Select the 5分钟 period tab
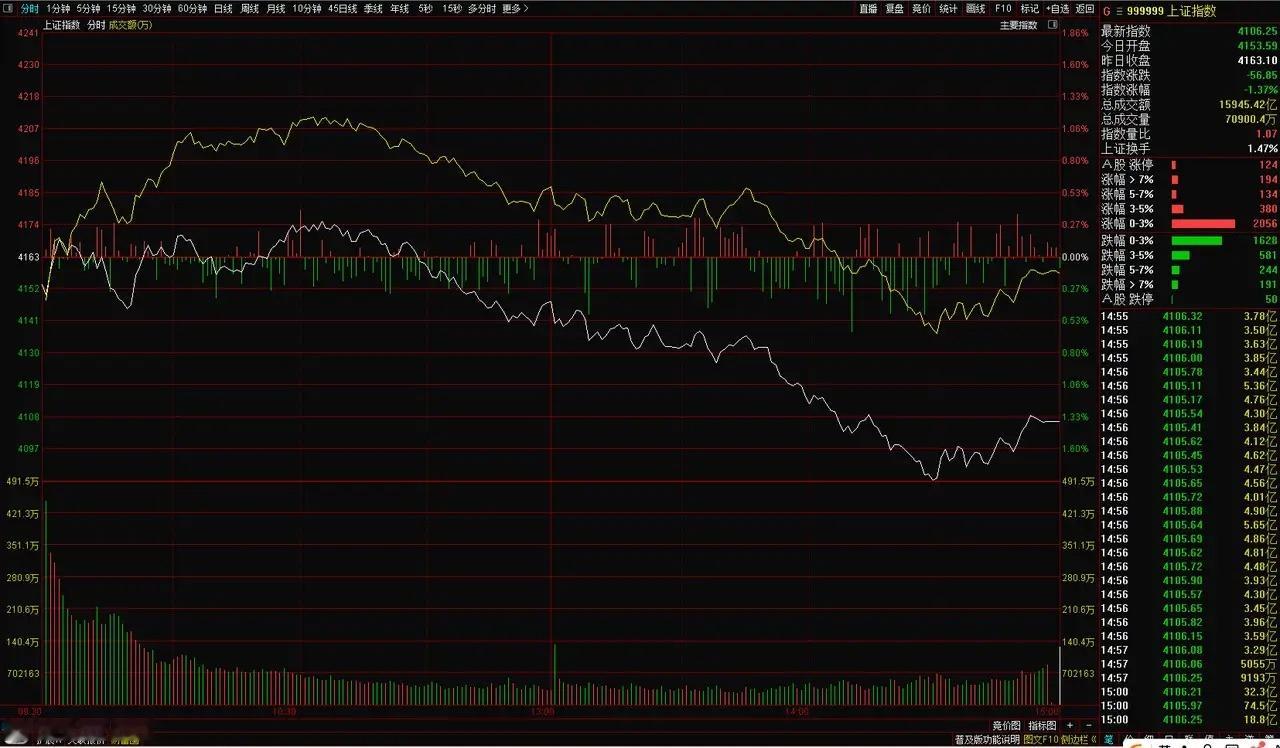1280x748 pixels. click(89, 8)
